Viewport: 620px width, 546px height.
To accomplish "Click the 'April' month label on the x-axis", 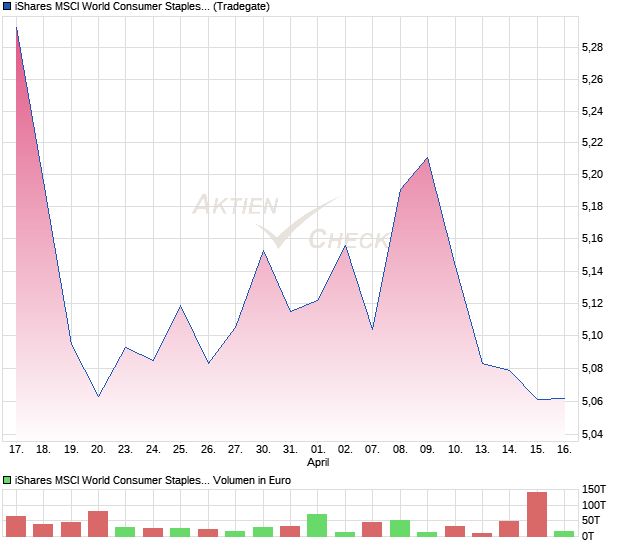I will coord(318,463).
